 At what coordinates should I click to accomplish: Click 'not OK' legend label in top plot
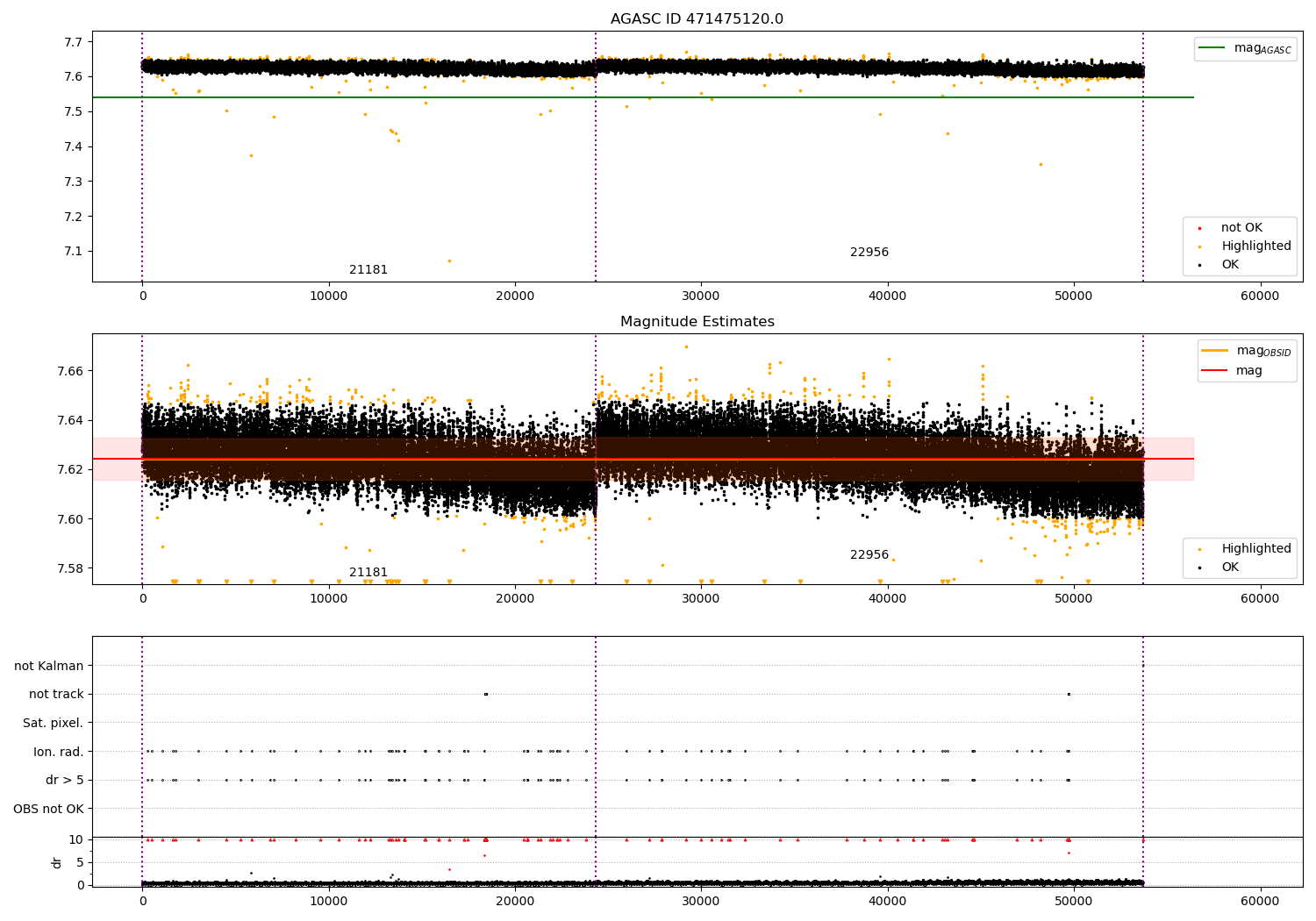[x=1241, y=228]
